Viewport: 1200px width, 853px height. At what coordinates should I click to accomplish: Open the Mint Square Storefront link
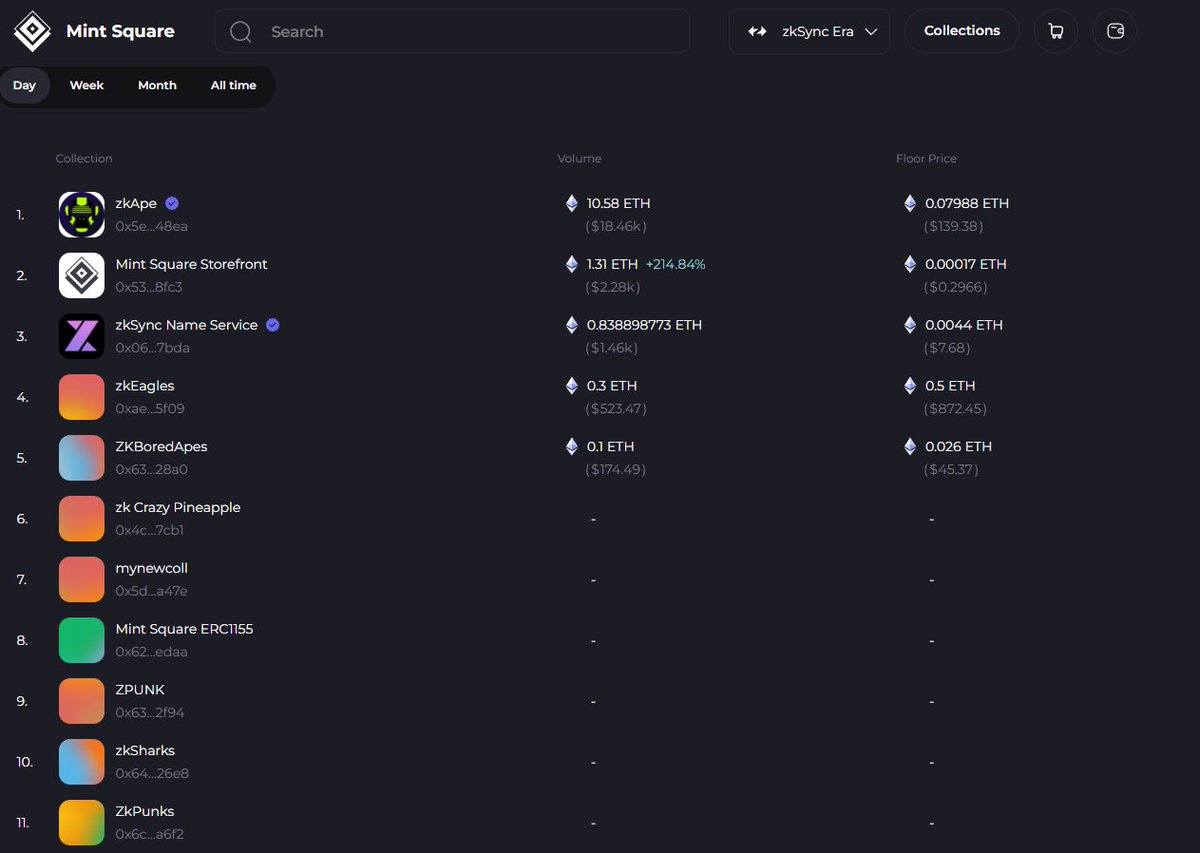[x=192, y=264]
